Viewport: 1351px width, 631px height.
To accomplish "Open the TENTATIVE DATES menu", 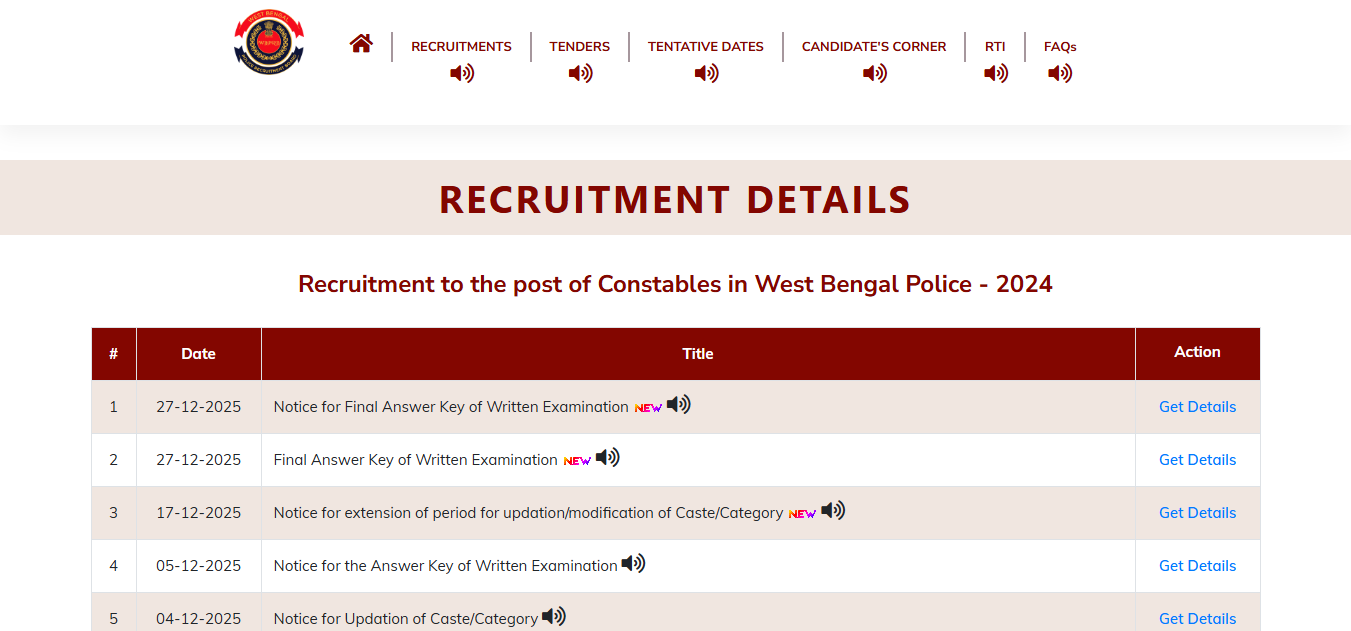I will coord(705,46).
